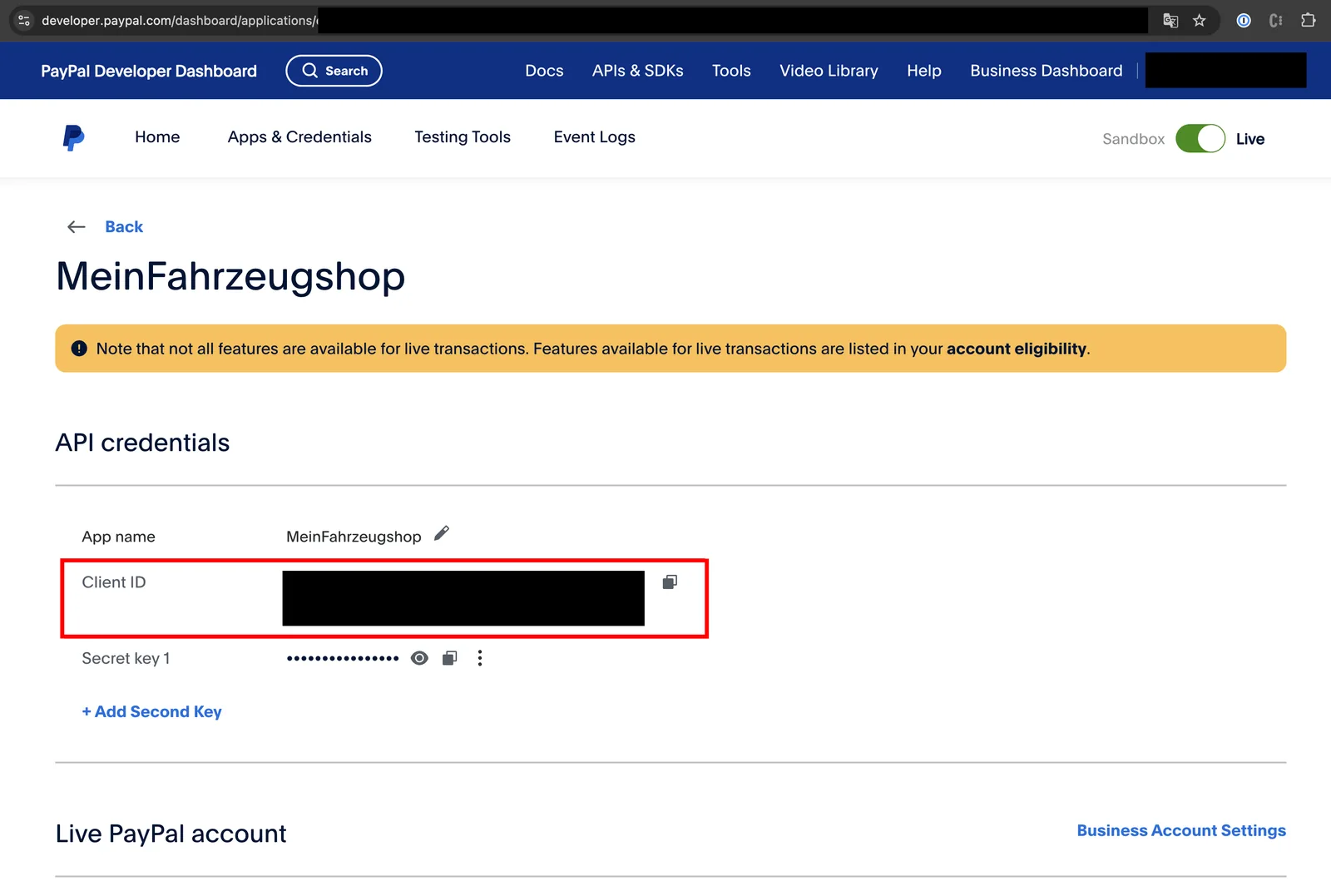Open APIs & SDKs menu

click(x=638, y=71)
